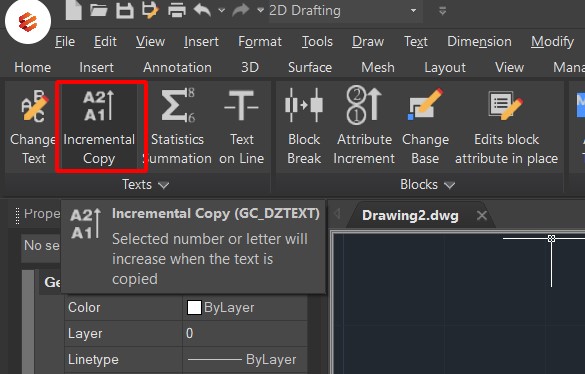585x374 pixels.
Task: Select the Change Base tool
Action: point(425,127)
